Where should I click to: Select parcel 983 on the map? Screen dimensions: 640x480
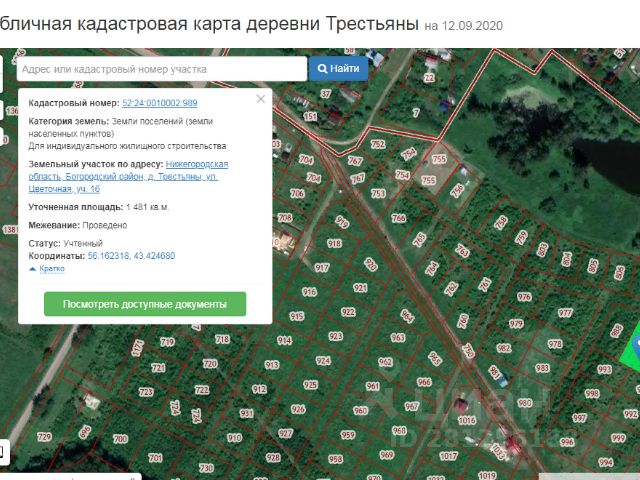point(542,368)
